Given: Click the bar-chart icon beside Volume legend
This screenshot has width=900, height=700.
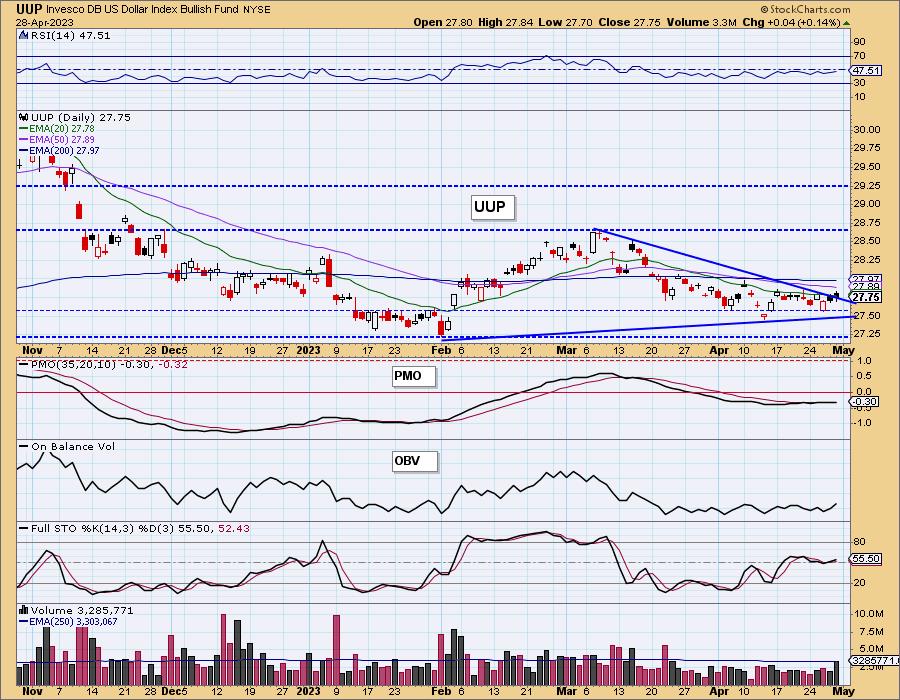Looking at the screenshot, I should coord(24,610).
